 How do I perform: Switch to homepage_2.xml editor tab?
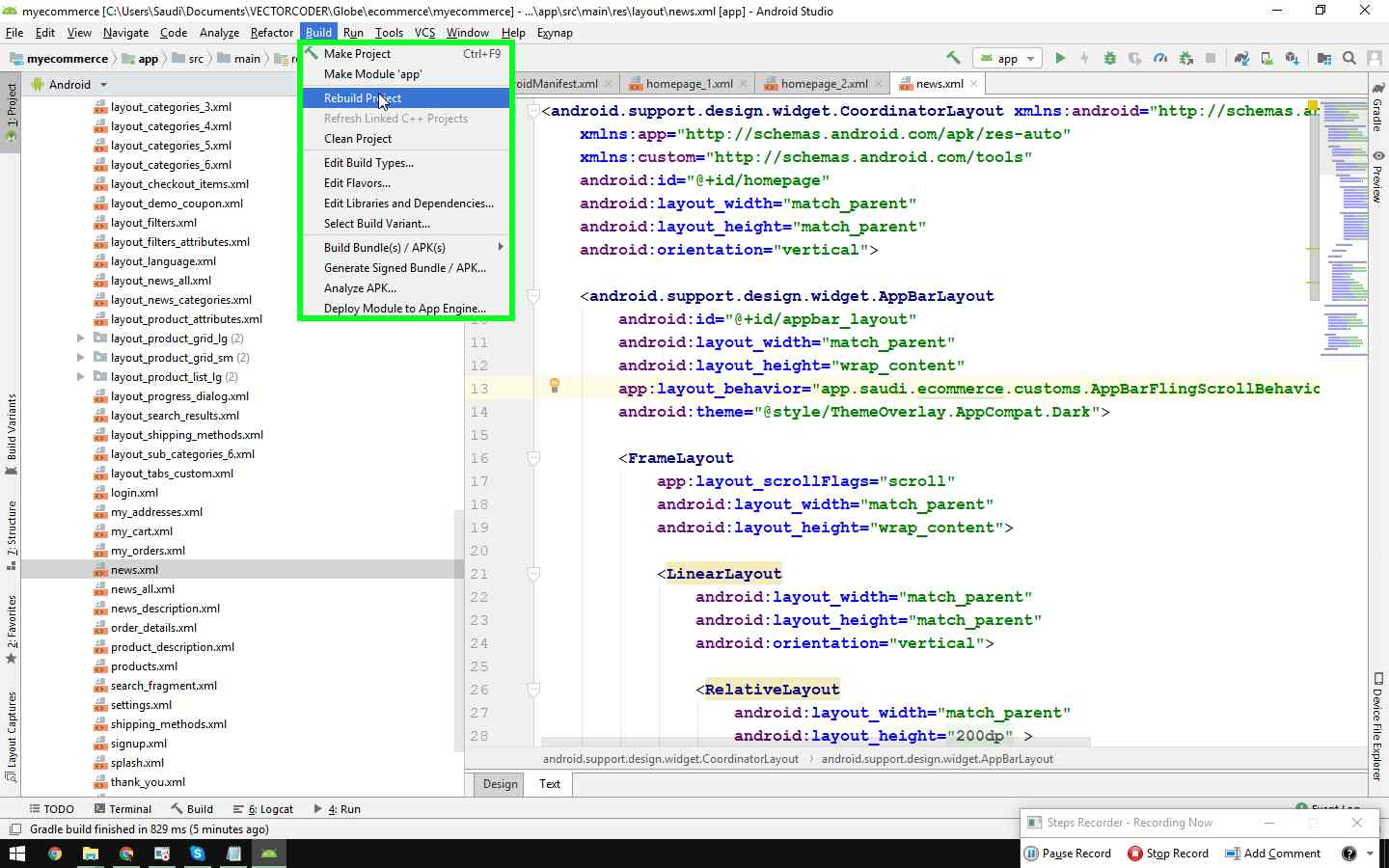click(x=824, y=84)
